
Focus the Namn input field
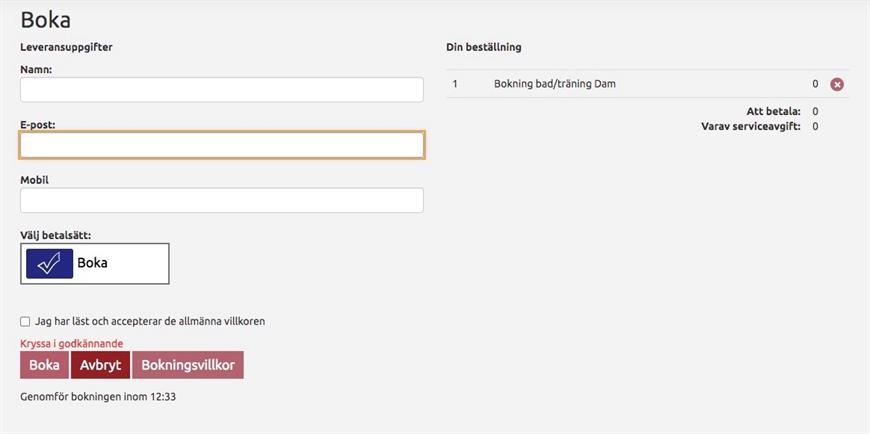[221, 89]
